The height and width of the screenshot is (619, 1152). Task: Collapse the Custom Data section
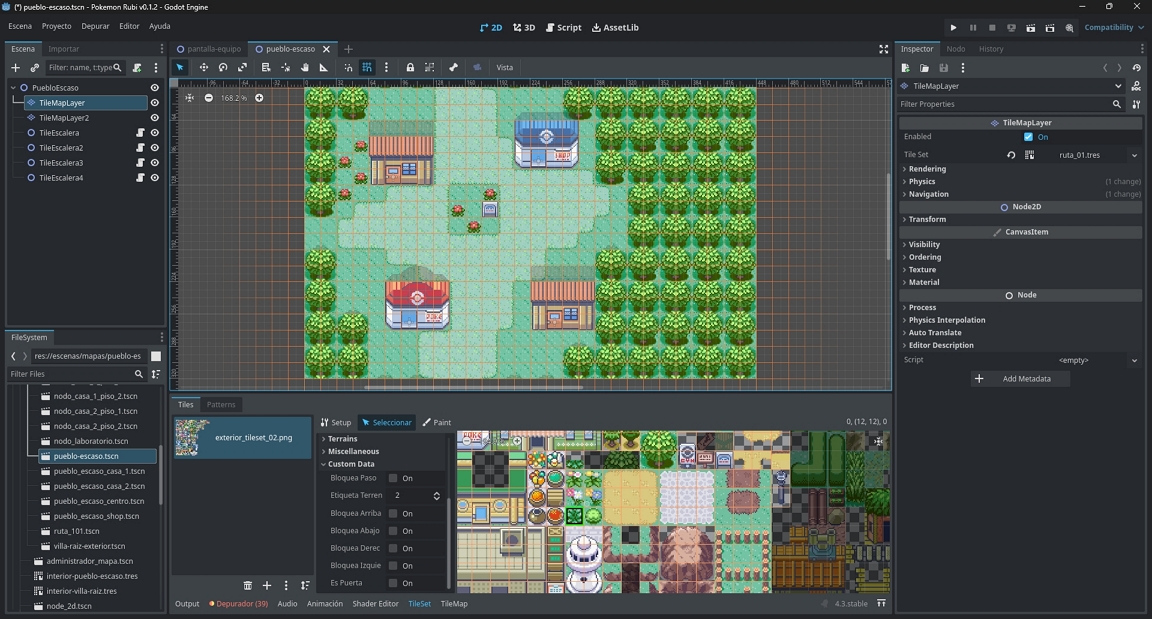click(x=350, y=464)
